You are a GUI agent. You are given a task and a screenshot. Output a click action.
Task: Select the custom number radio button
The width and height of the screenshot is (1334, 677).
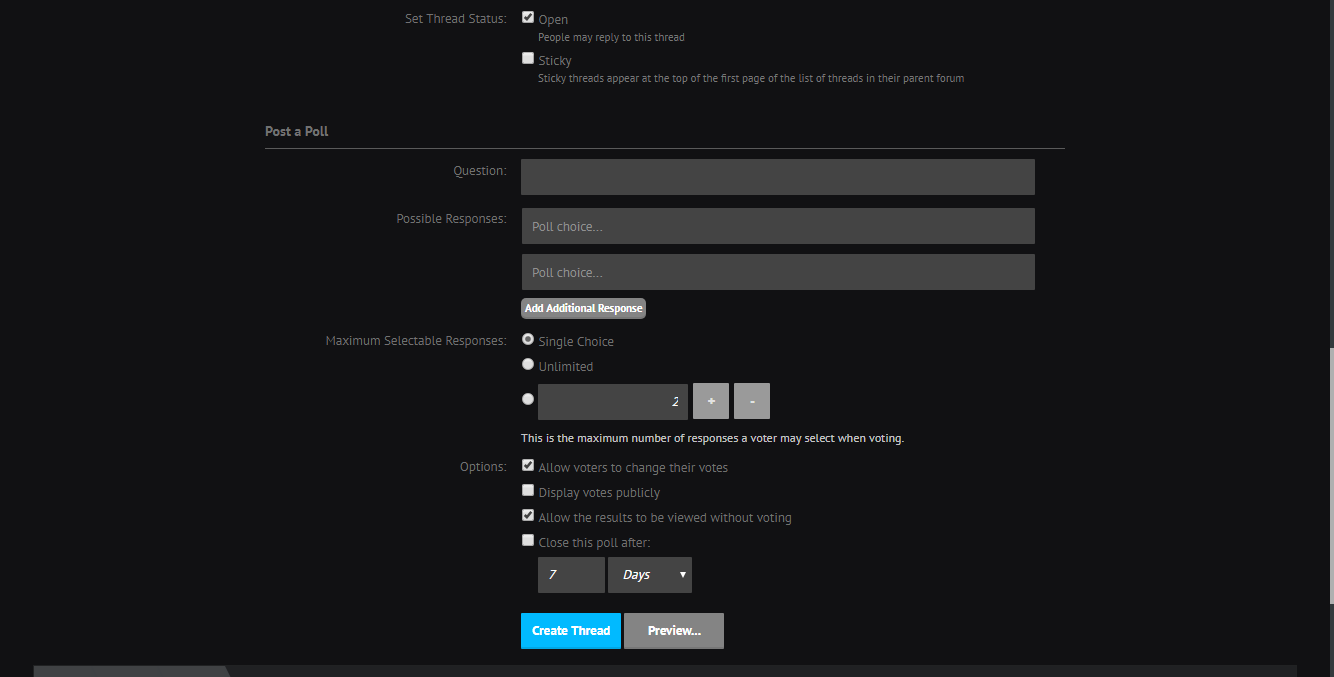[x=528, y=399]
